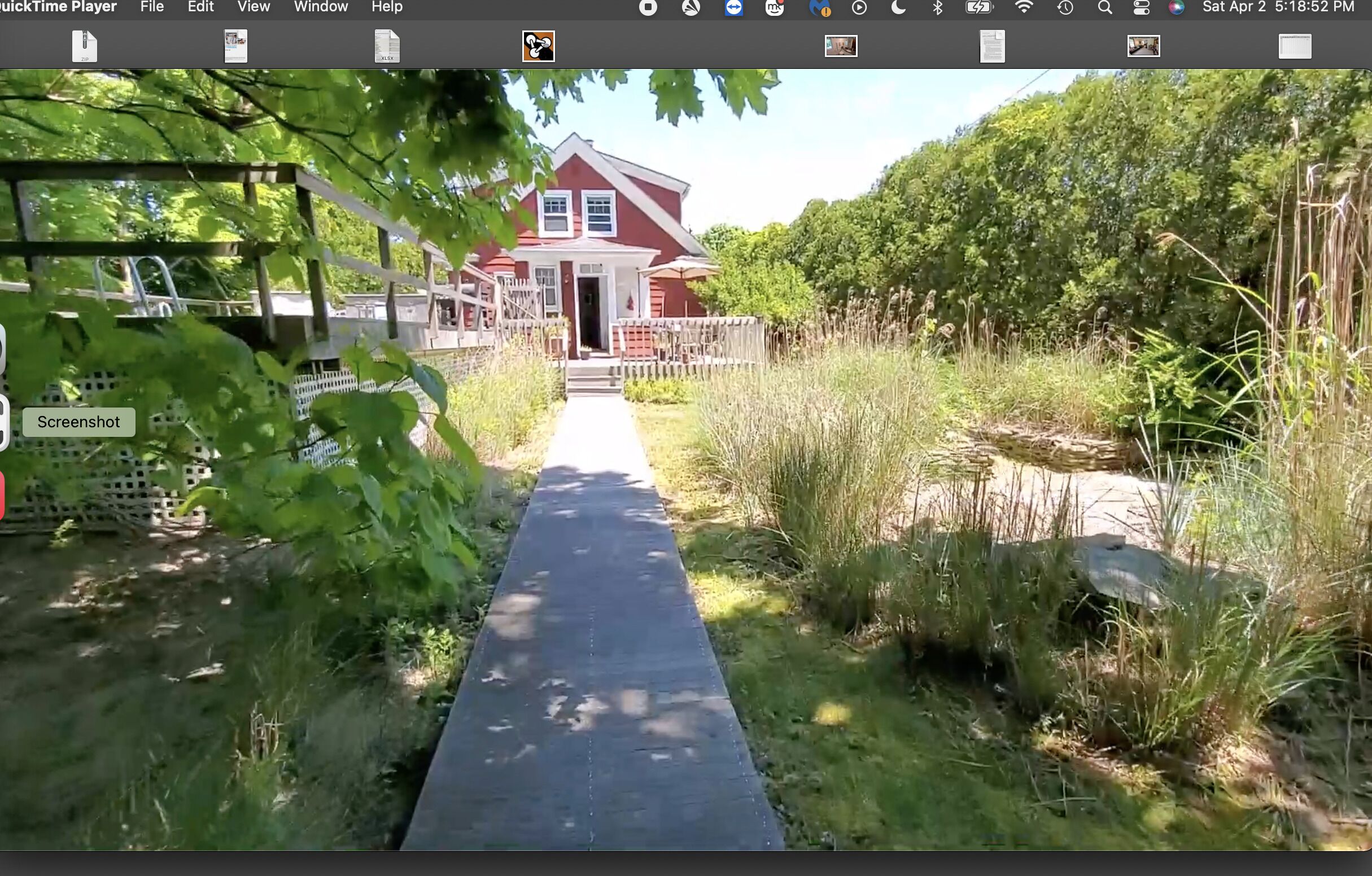Viewport: 1372px width, 876px height.
Task: Activate Siri from the menu bar
Action: tap(1176, 7)
